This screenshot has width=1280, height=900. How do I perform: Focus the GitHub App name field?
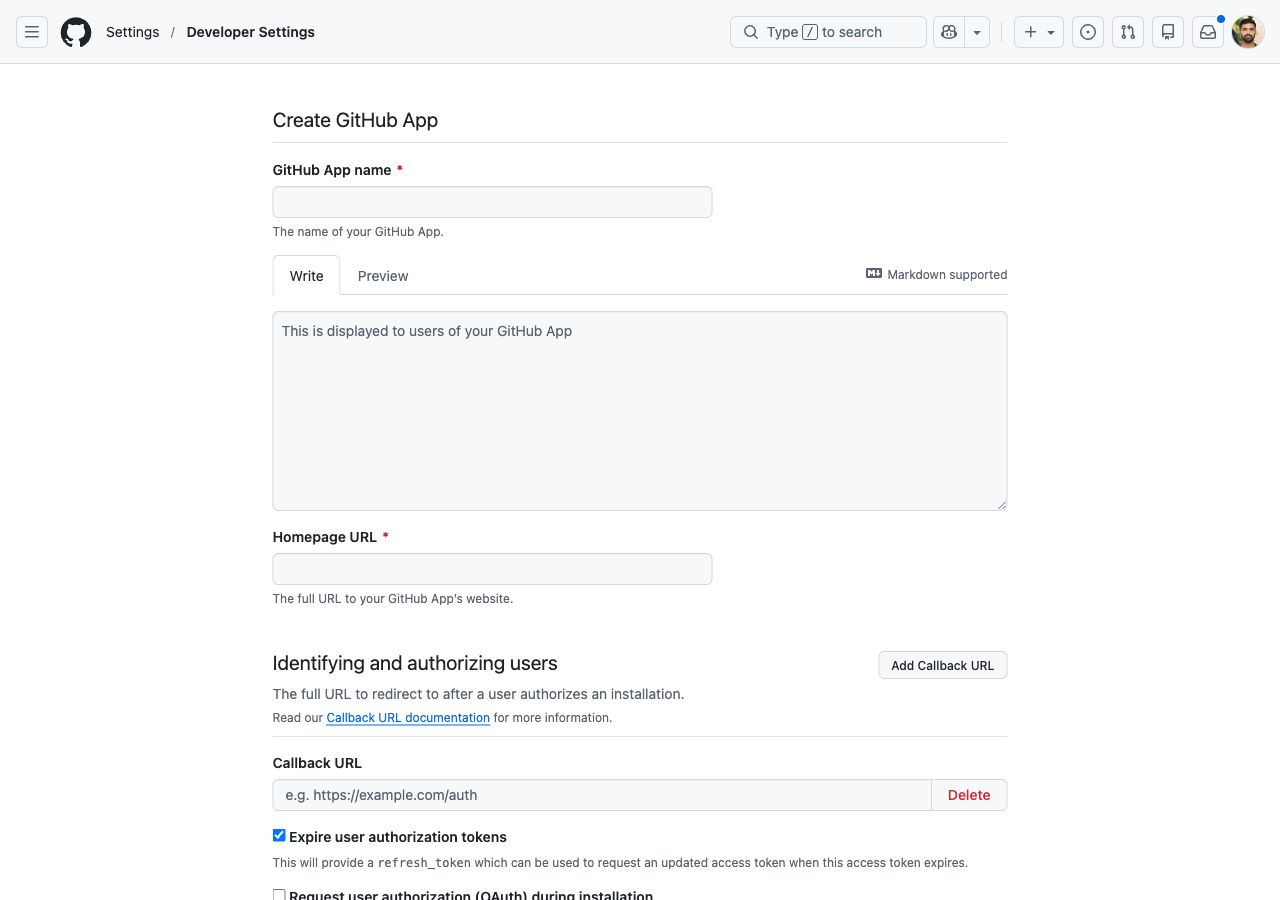[492, 202]
